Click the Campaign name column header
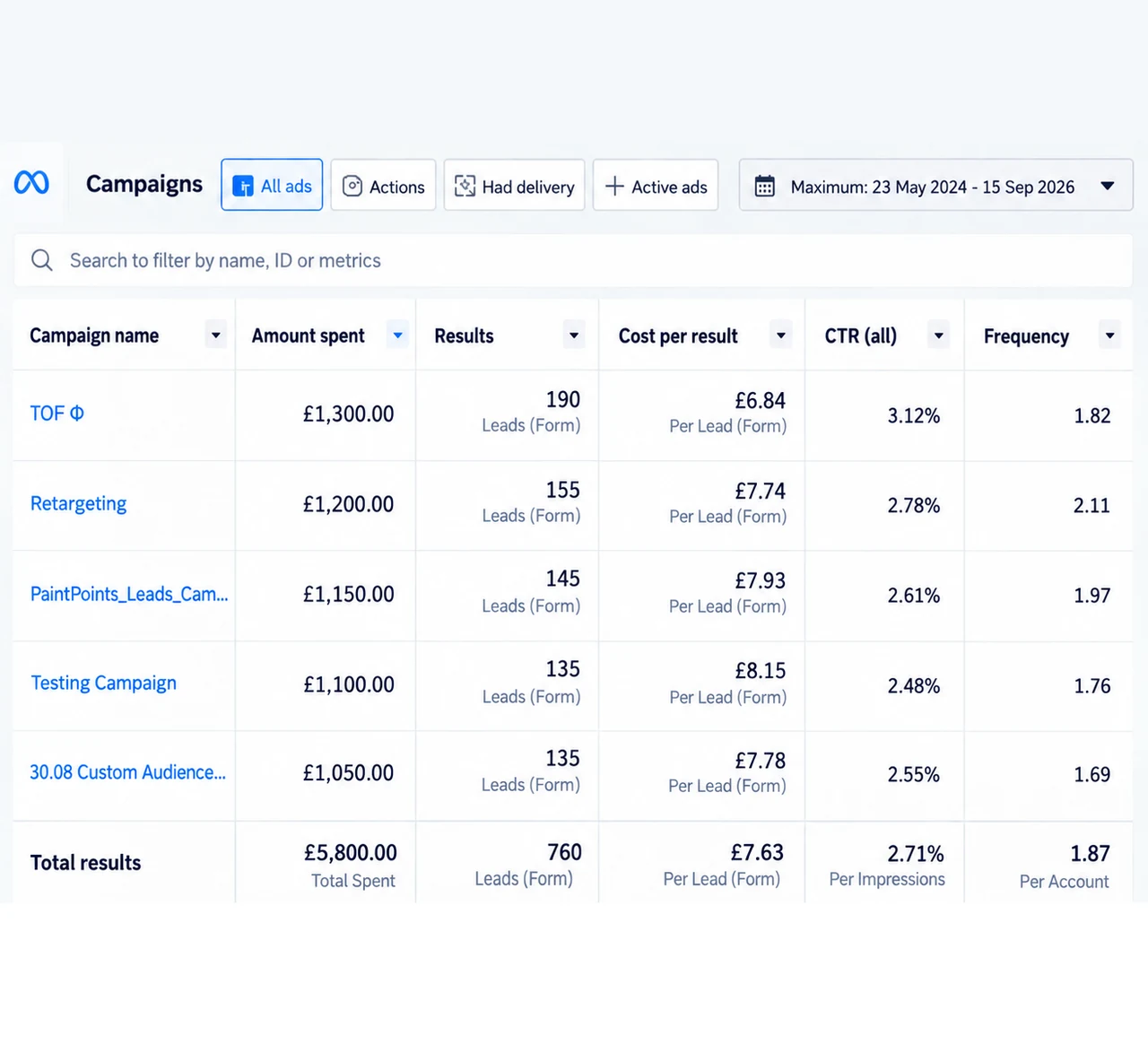 (94, 335)
